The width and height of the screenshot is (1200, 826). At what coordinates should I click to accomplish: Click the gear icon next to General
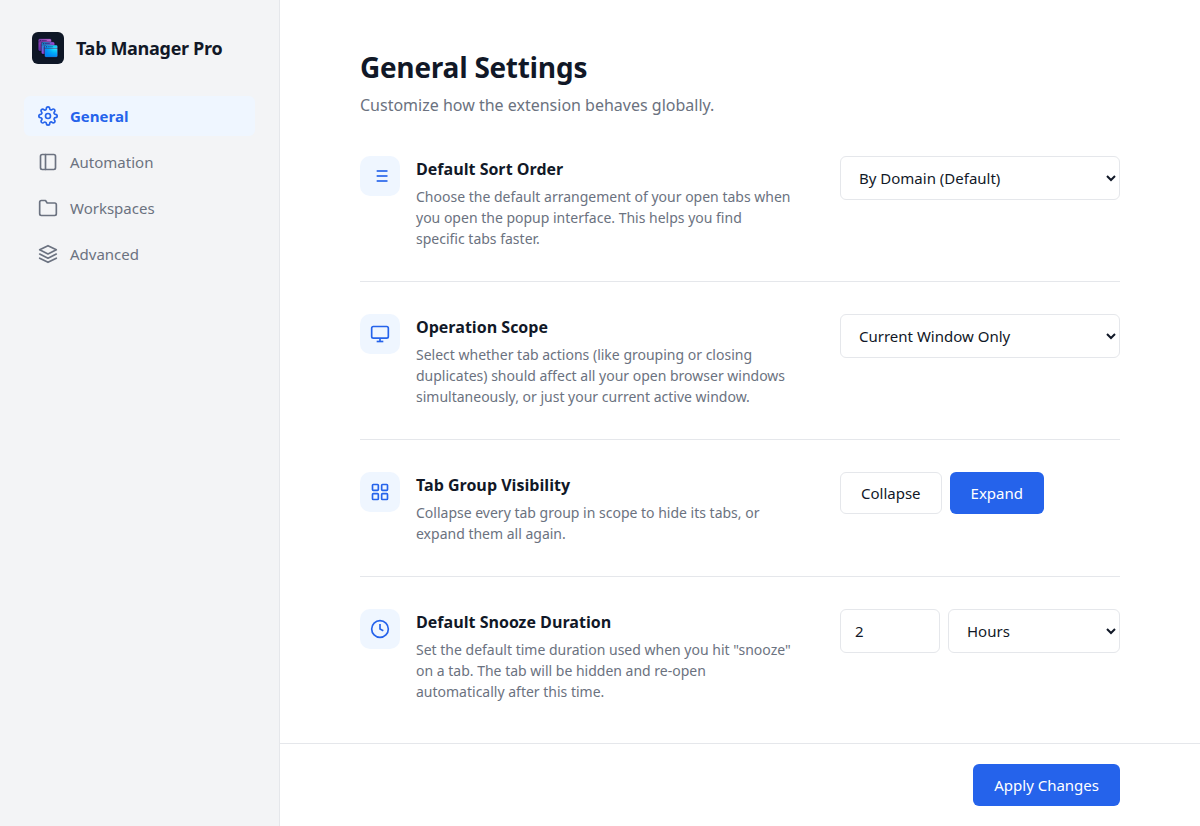tap(48, 116)
